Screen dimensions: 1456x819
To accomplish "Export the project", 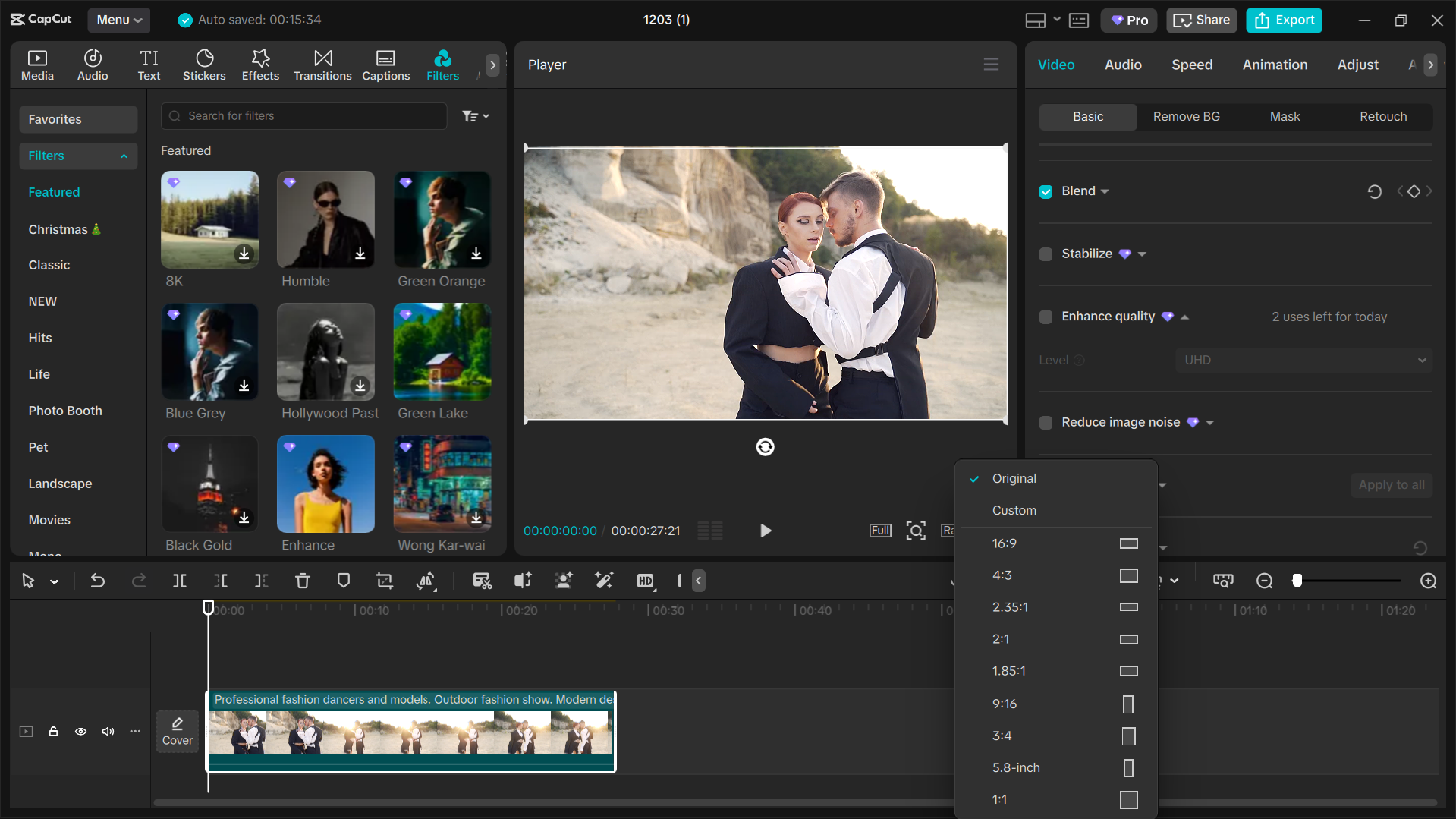I will 1284,20.
